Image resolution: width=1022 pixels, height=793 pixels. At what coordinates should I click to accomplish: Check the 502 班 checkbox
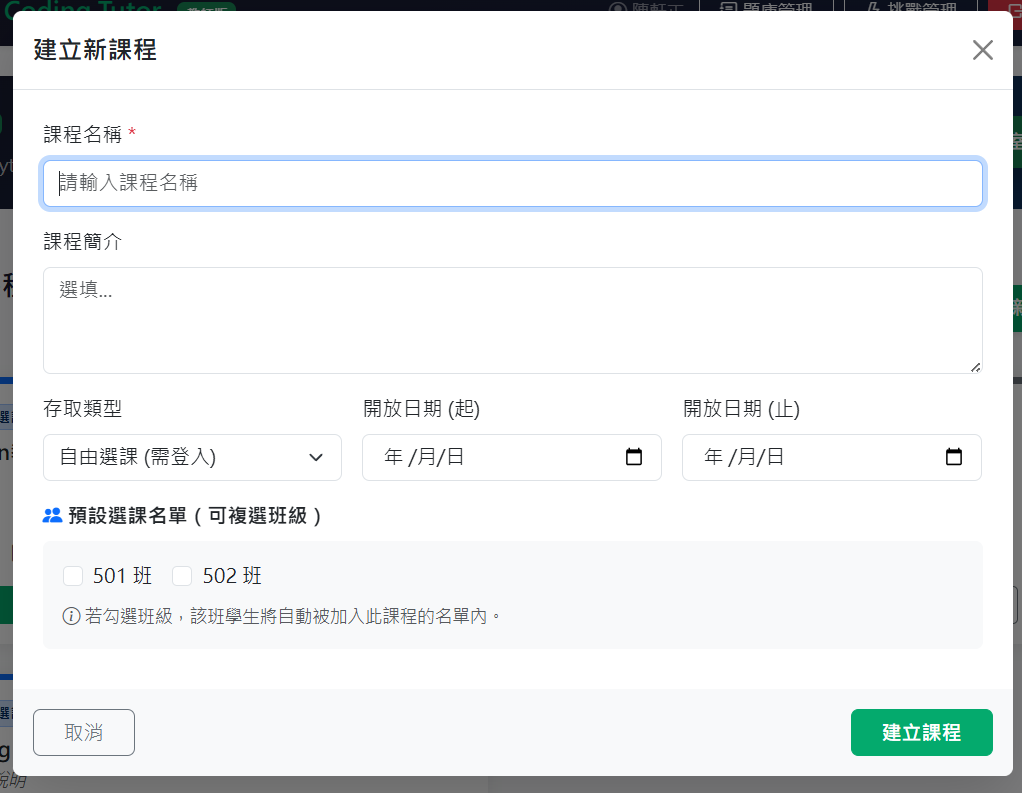(x=182, y=576)
